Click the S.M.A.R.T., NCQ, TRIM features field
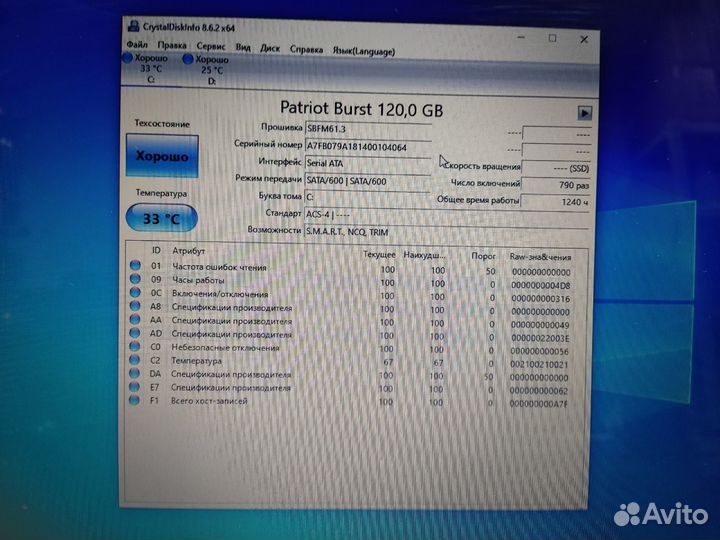The width and height of the screenshot is (720, 540). tap(446, 232)
